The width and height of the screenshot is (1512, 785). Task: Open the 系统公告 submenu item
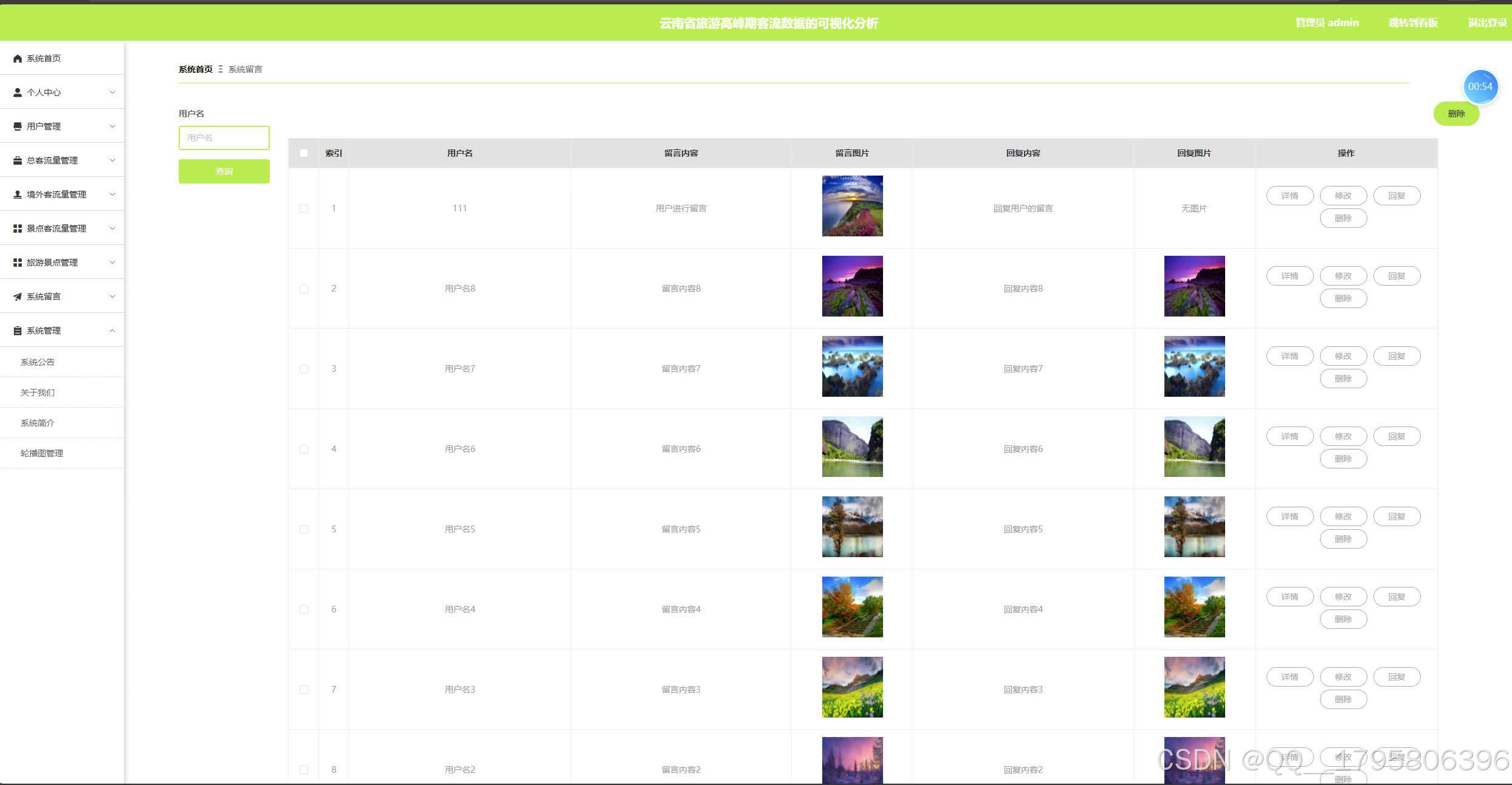(38, 362)
